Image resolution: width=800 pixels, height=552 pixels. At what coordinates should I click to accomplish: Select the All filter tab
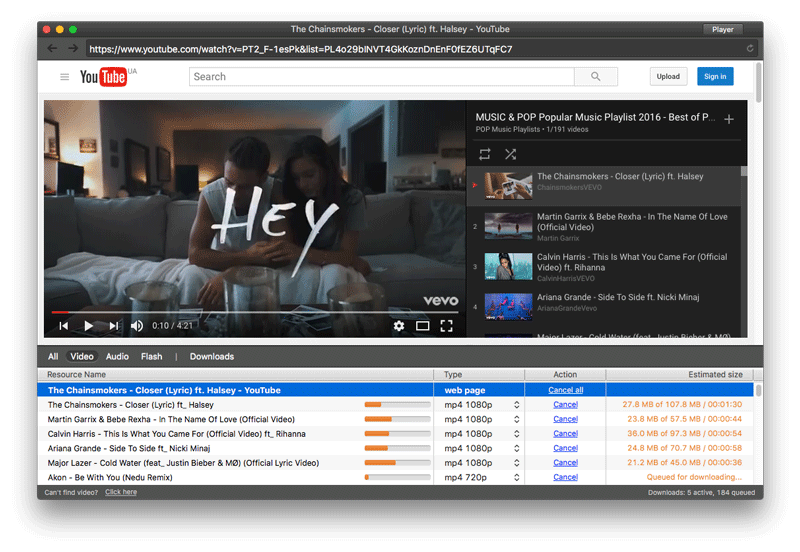(53, 357)
